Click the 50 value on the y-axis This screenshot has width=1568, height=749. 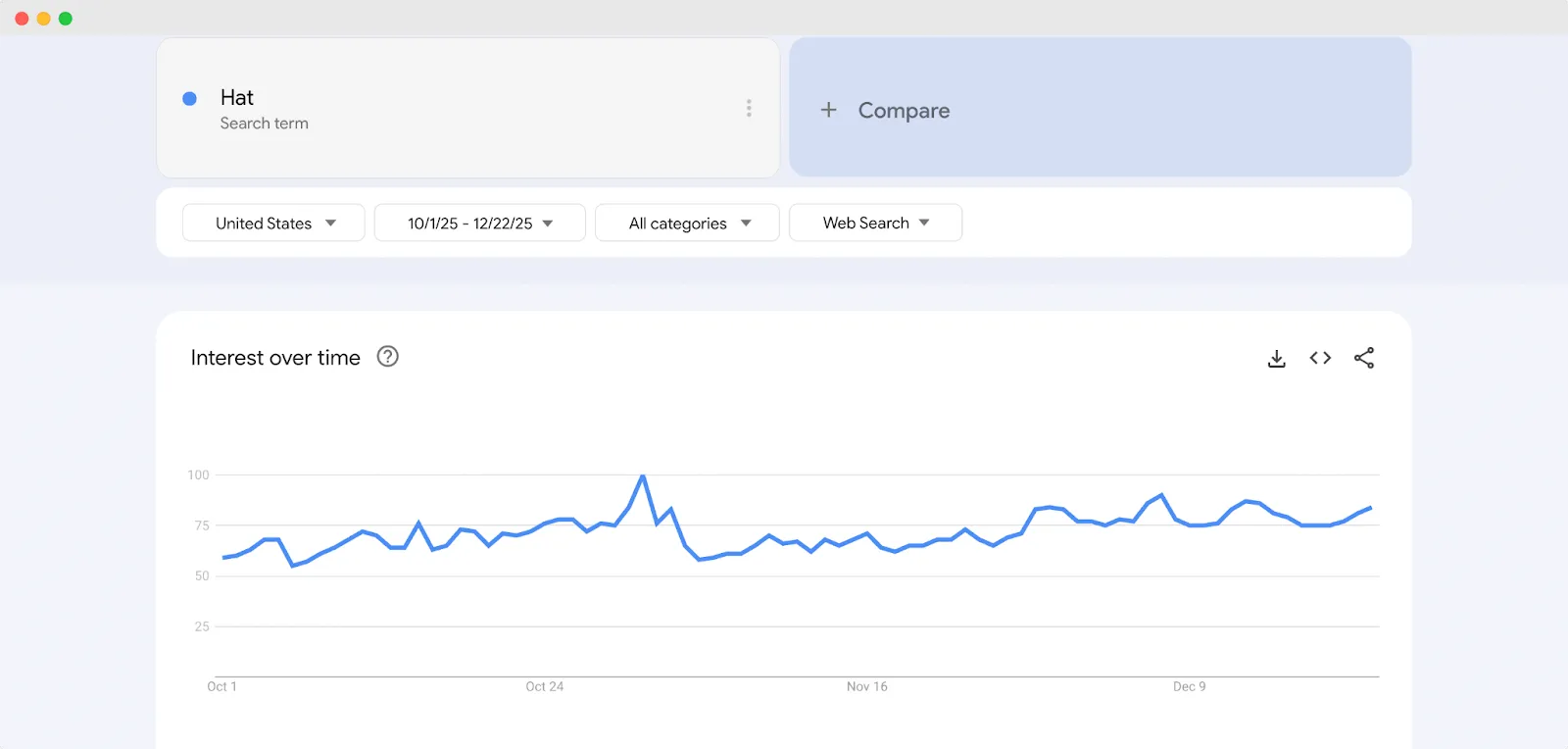point(202,576)
